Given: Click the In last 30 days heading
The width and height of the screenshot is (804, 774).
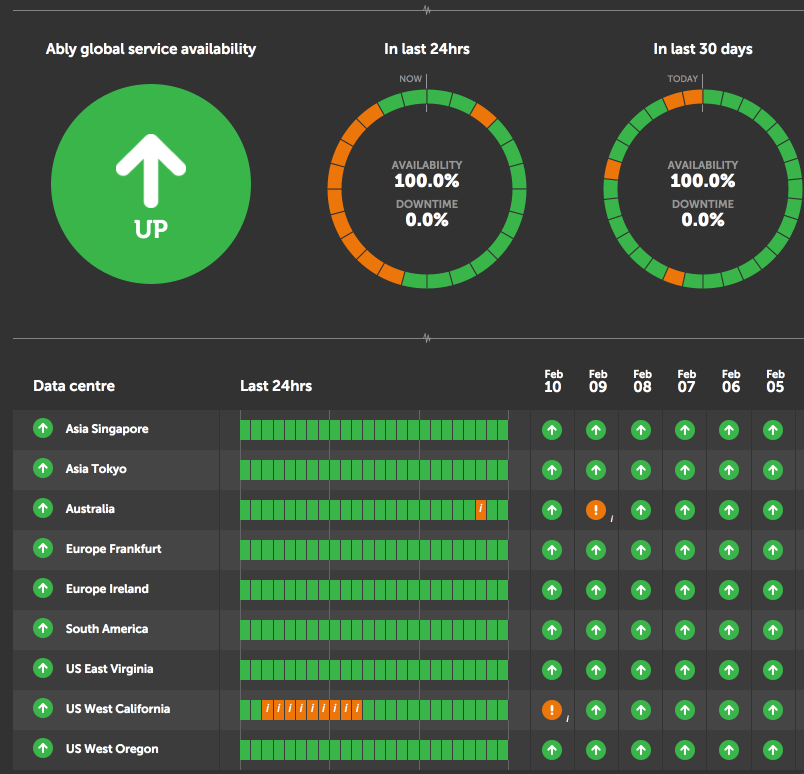Looking at the screenshot, I should pyautogui.click(x=702, y=49).
